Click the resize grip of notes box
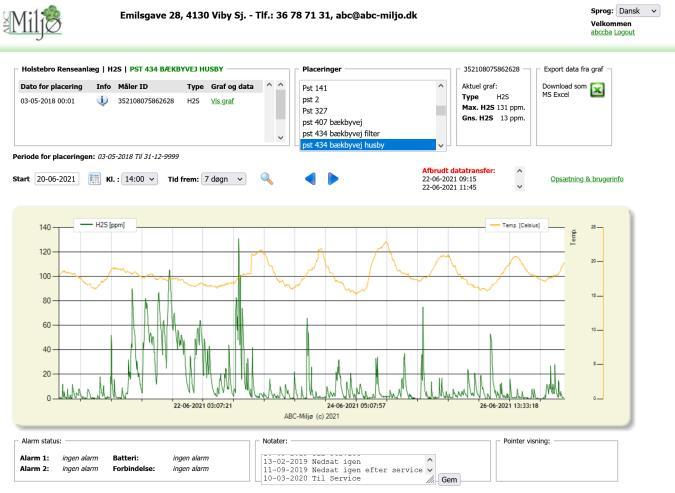The height and width of the screenshot is (493, 675). (430, 480)
